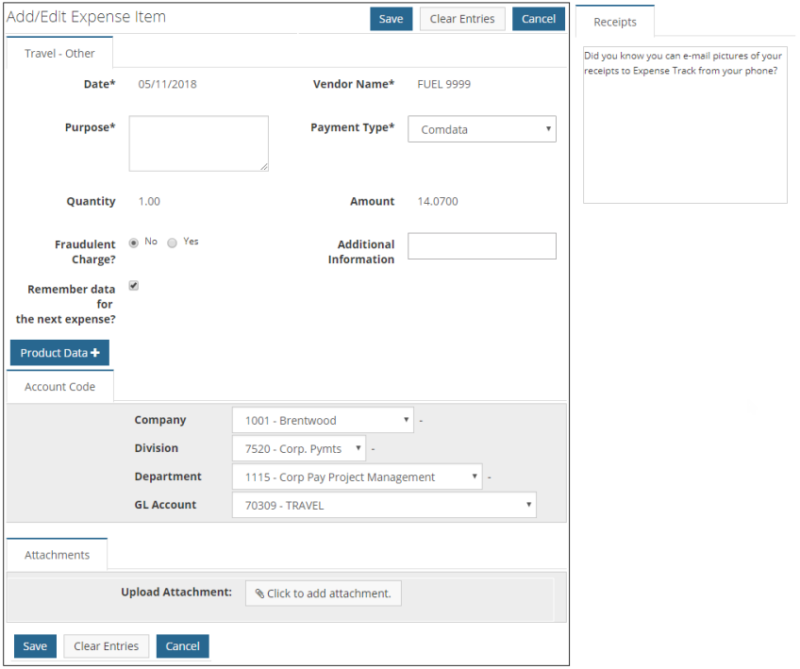
Task: Click in the Purpose text field
Action: pos(198,143)
